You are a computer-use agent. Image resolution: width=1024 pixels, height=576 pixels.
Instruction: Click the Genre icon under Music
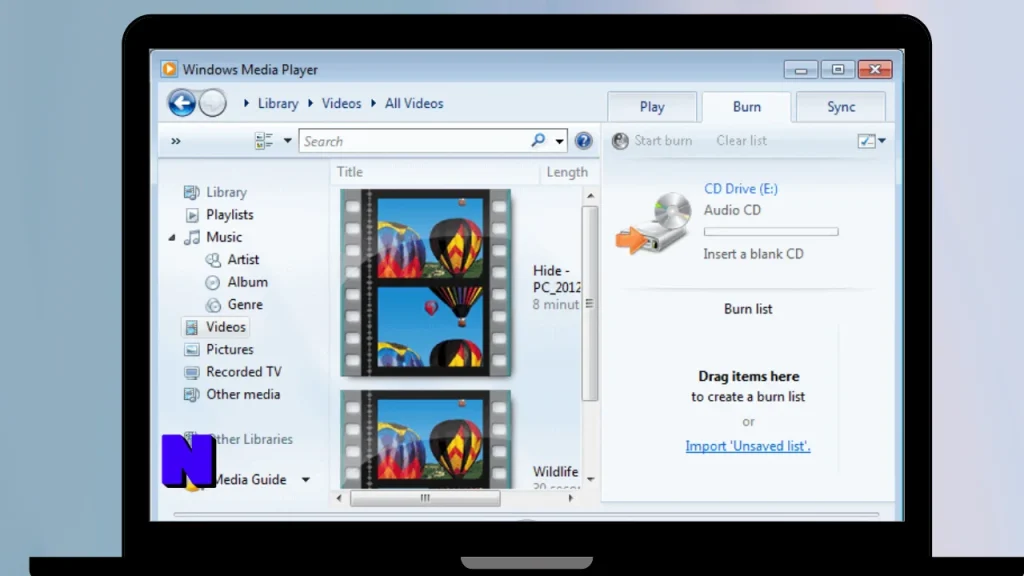213,305
